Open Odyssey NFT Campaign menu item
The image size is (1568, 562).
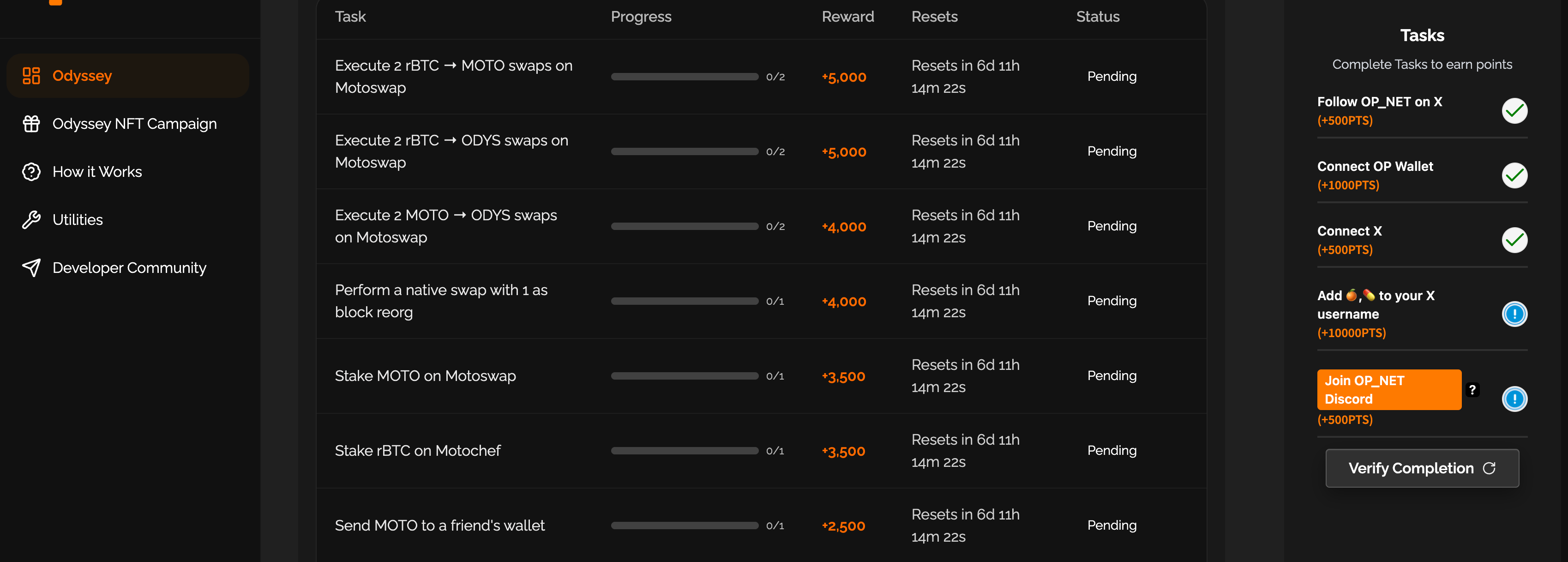pos(134,124)
